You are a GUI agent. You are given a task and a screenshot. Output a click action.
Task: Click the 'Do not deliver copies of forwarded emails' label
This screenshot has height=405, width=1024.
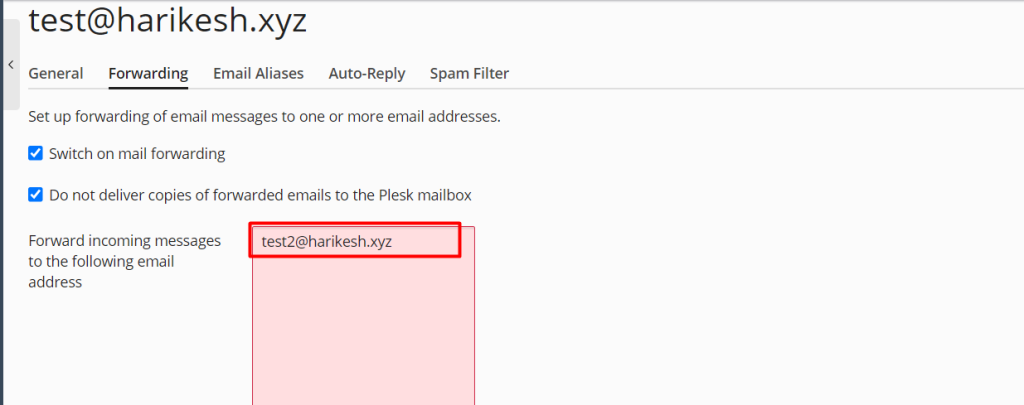tap(261, 195)
